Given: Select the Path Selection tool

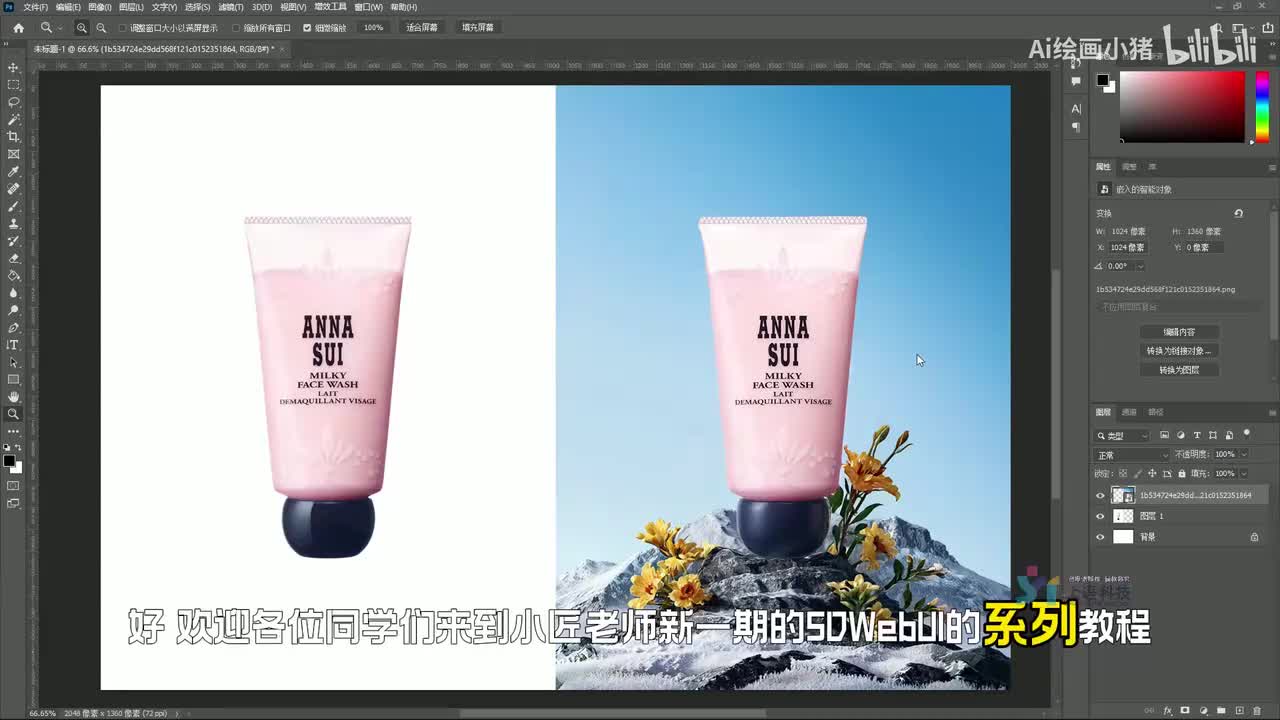Looking at the screenshot, I should tap(13, 362).
